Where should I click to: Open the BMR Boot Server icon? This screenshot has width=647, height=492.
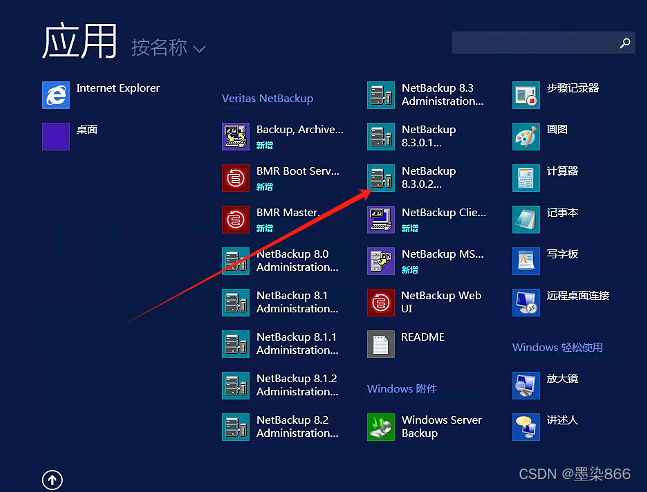(x=236, y=178)
